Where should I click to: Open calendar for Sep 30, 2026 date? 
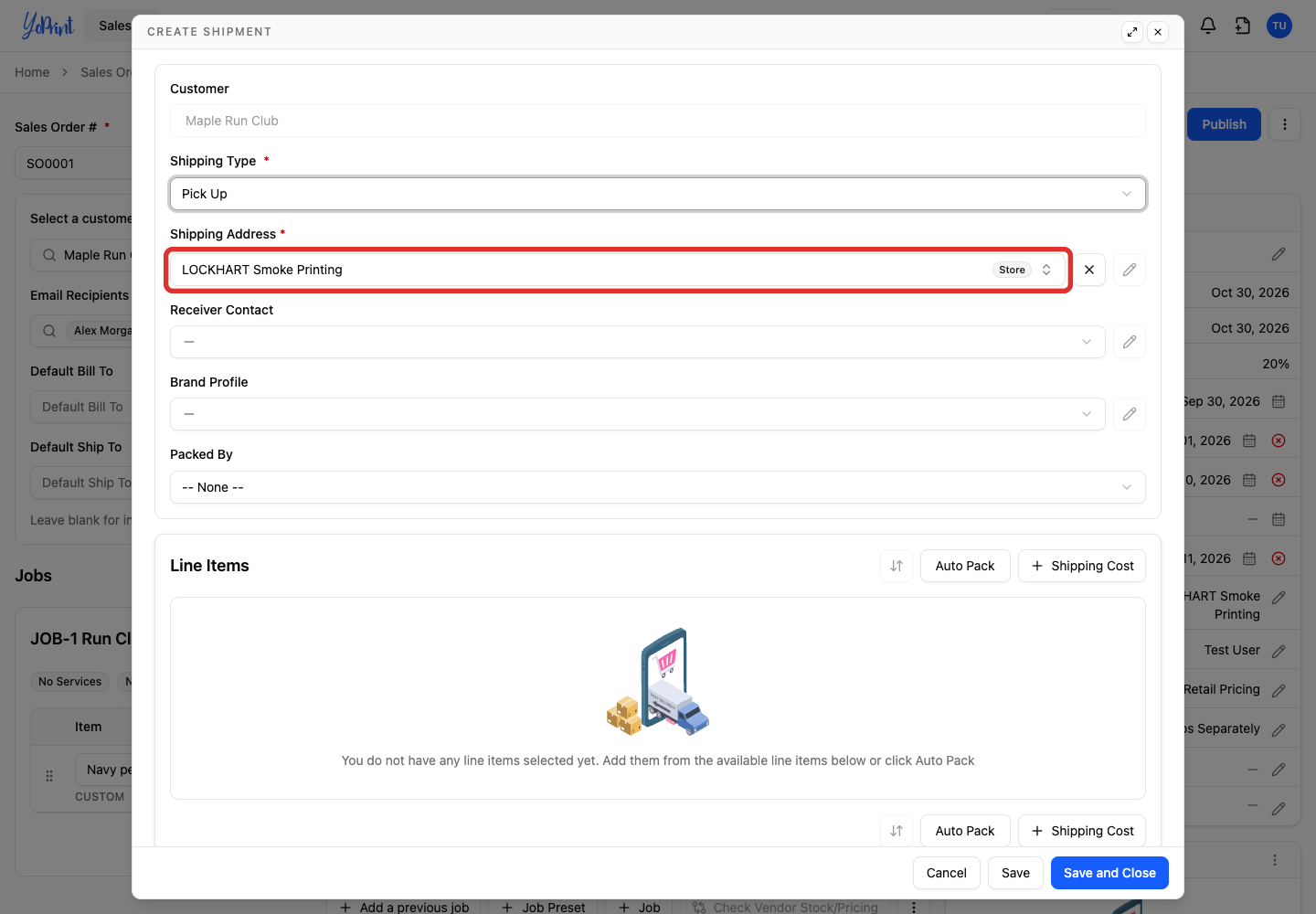pos(1279,401)
